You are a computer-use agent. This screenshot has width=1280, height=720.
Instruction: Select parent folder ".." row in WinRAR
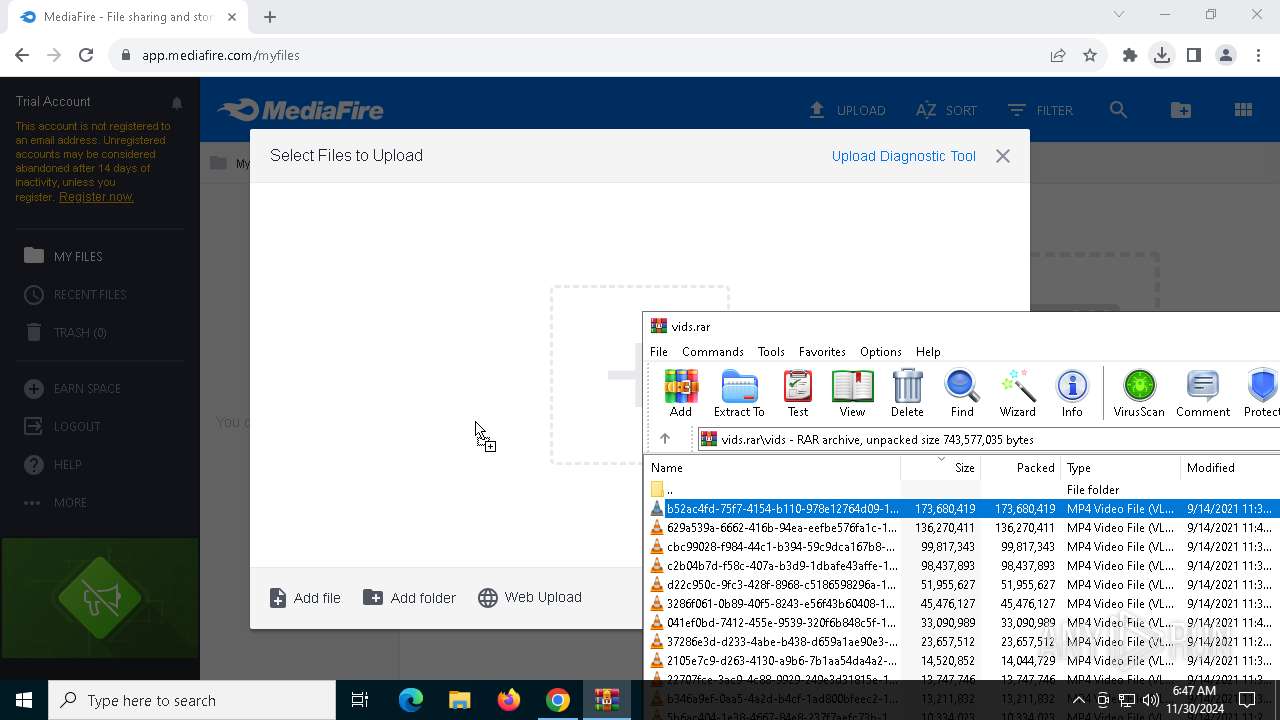(x=963, y=490)
